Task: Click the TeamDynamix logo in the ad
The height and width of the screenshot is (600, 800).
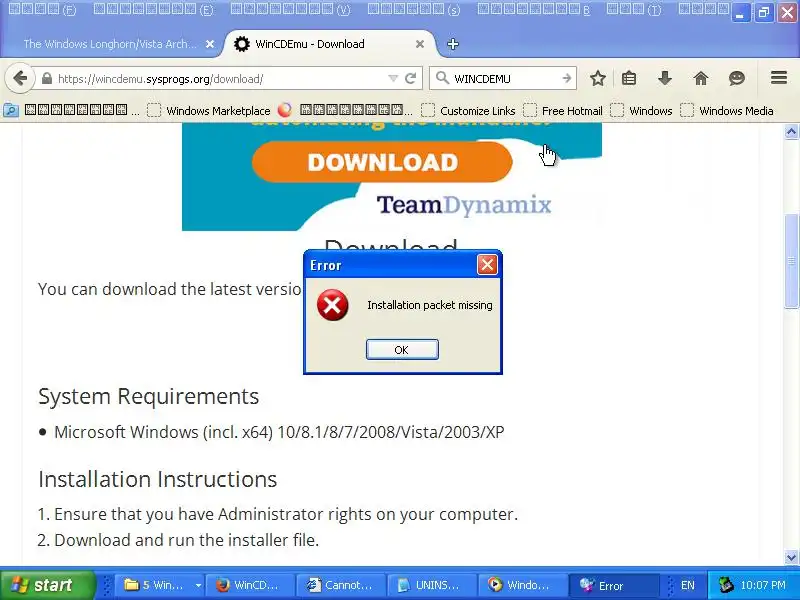Action: pos(464,205)
